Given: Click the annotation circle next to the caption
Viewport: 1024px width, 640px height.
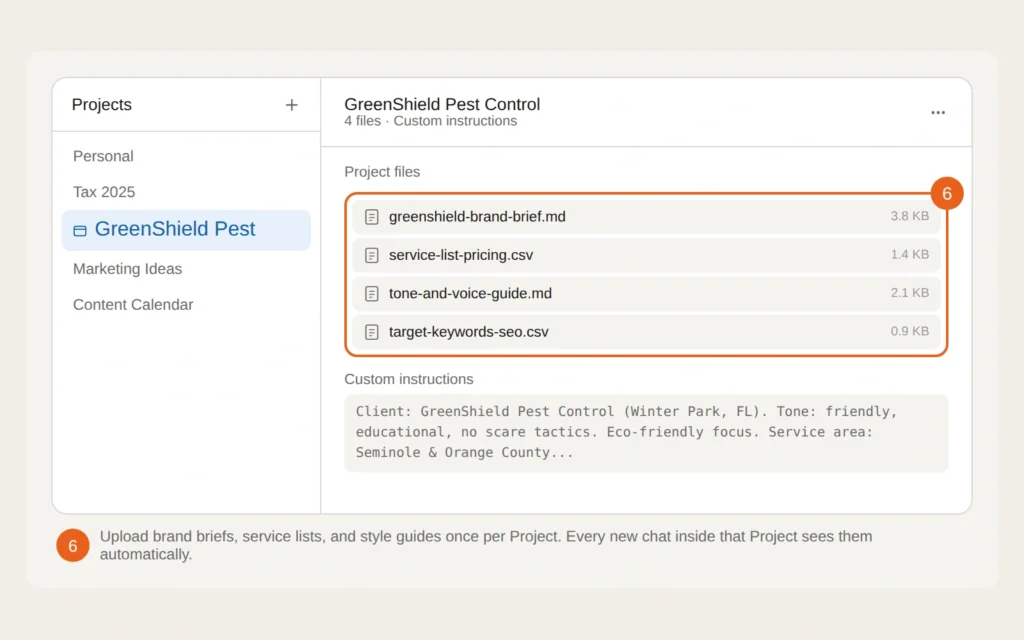Looking at the screenshot, I should 72,545.
